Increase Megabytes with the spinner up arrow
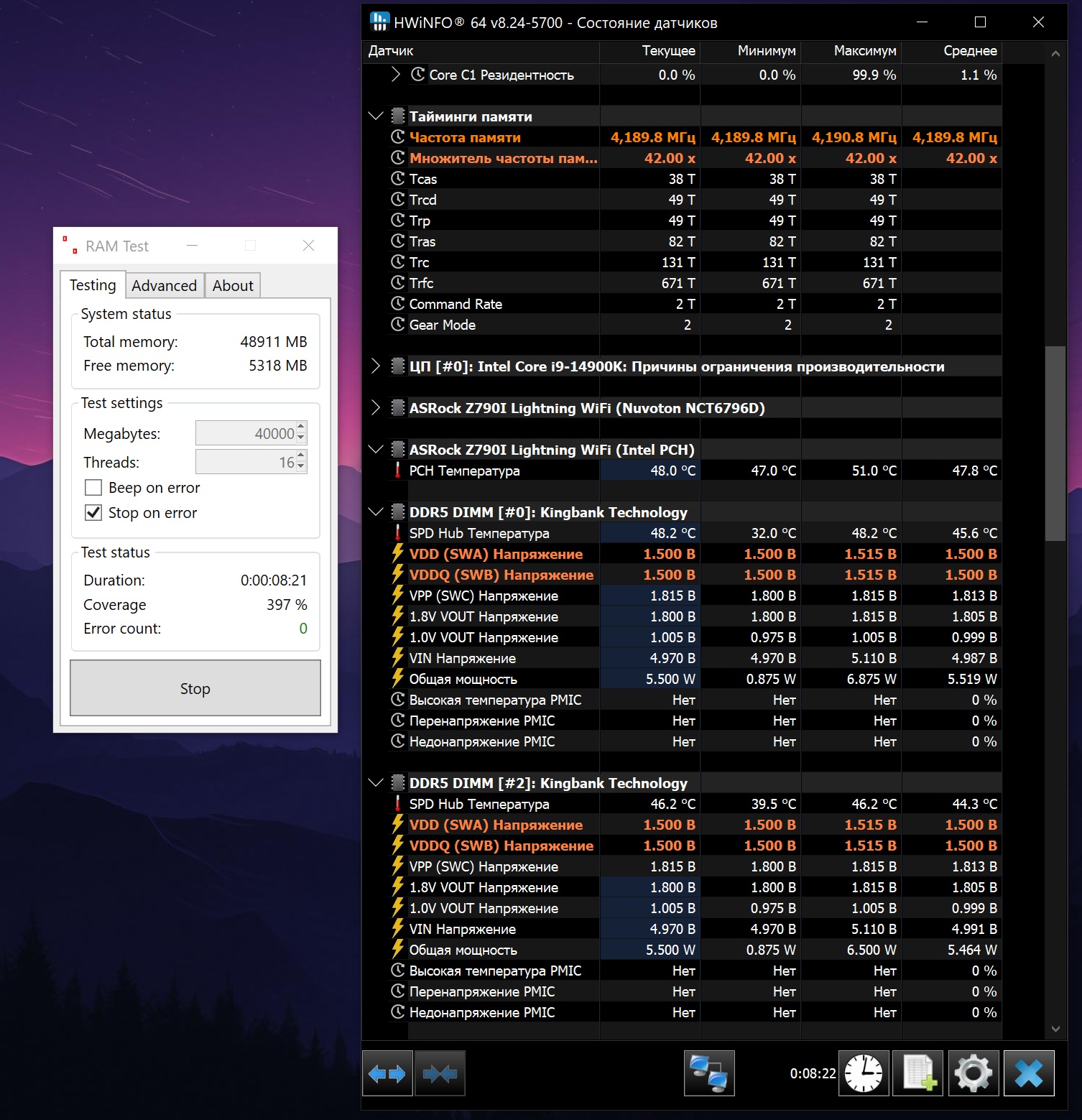Viewport: 1082px width, 1120px height. pos(301,427)
